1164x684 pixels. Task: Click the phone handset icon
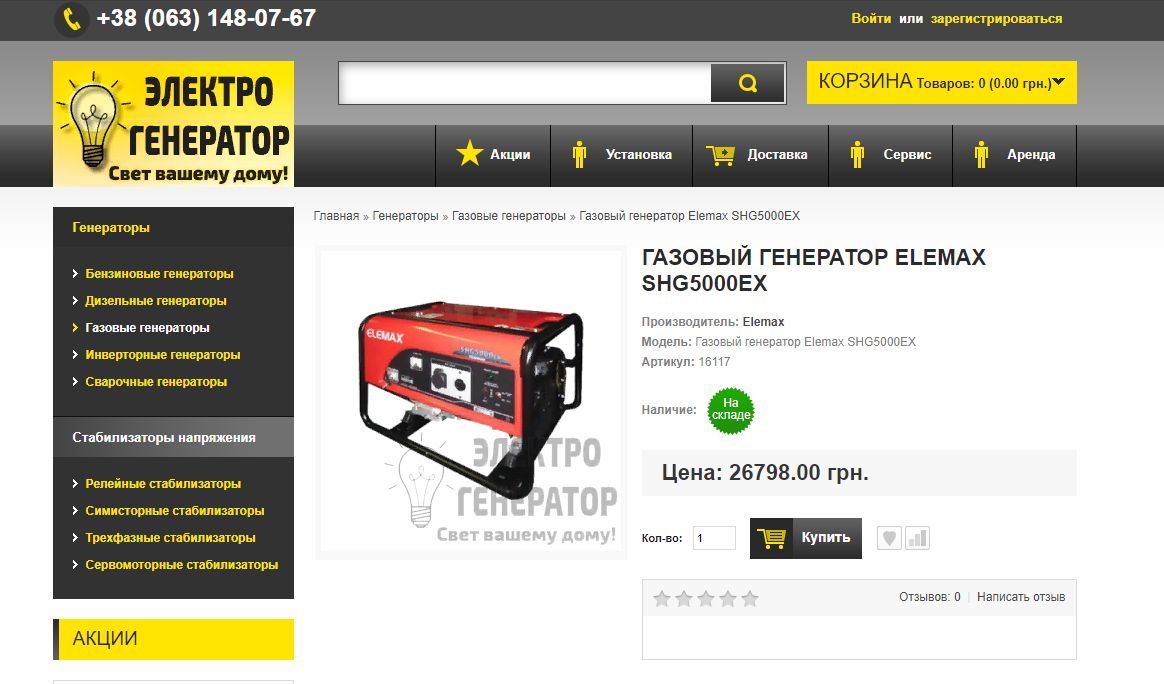coord(72,19)
